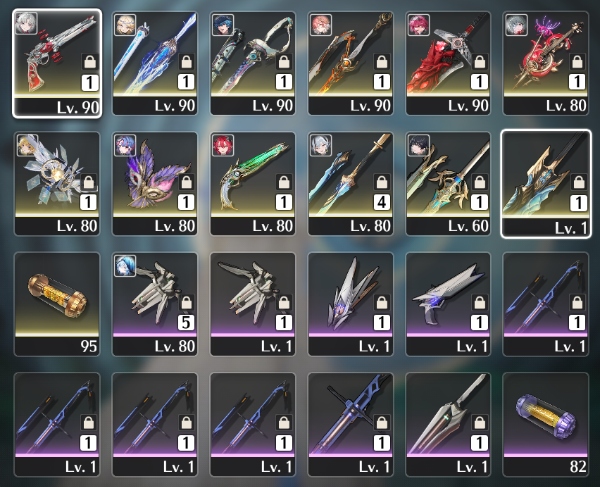Screen dimensions: 600x487
Task: Select the purple energy tube item with count 82
Action: pyautogui.click(x=546, y=425)
